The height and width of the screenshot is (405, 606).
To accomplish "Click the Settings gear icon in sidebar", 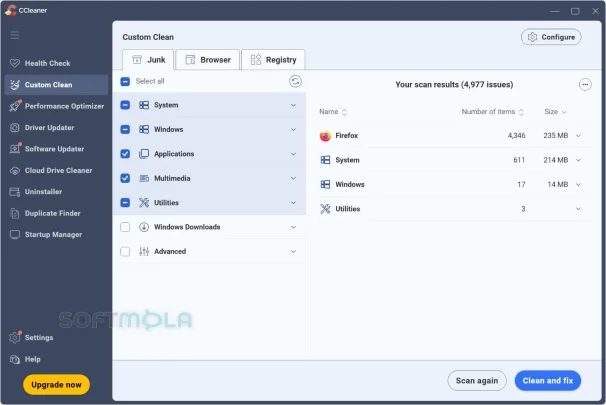I will [15, 337].
